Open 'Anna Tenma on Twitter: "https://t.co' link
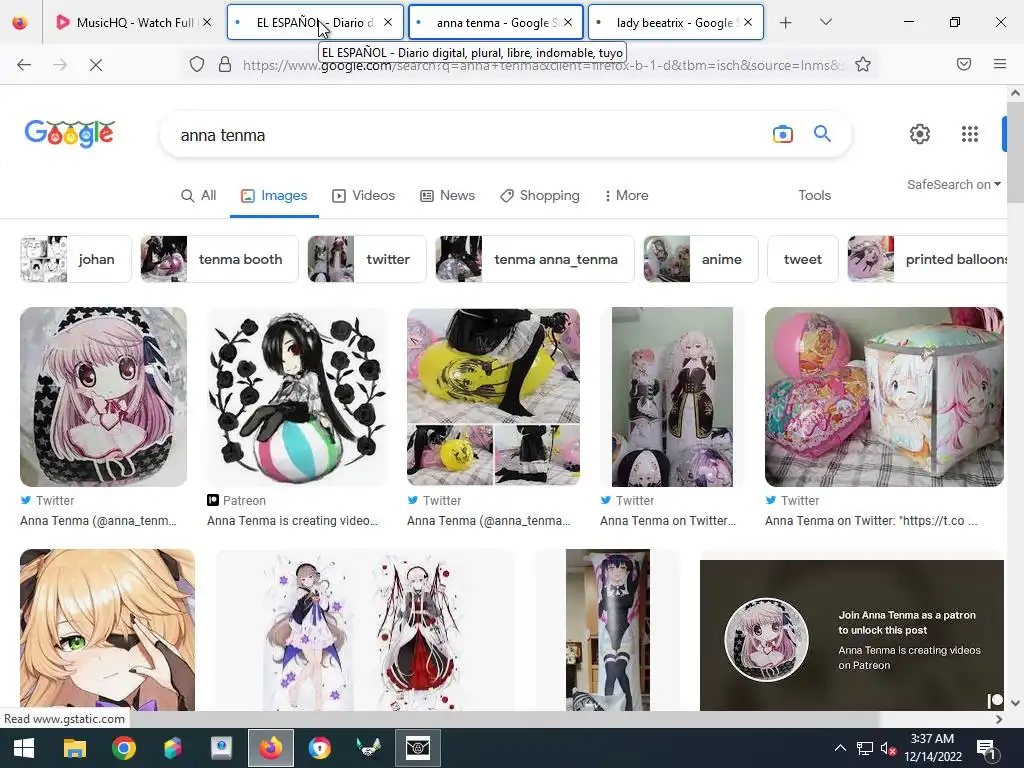This screenshot has width=1024, height=768. click(x=871, y=520)
